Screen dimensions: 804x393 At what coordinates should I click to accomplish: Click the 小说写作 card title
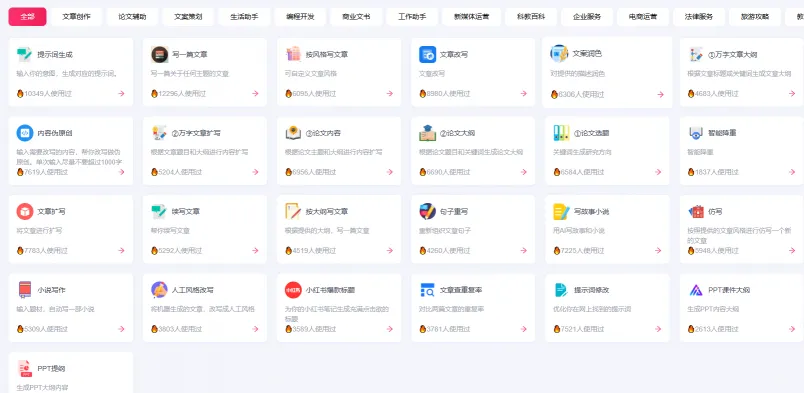coord(51,290)
